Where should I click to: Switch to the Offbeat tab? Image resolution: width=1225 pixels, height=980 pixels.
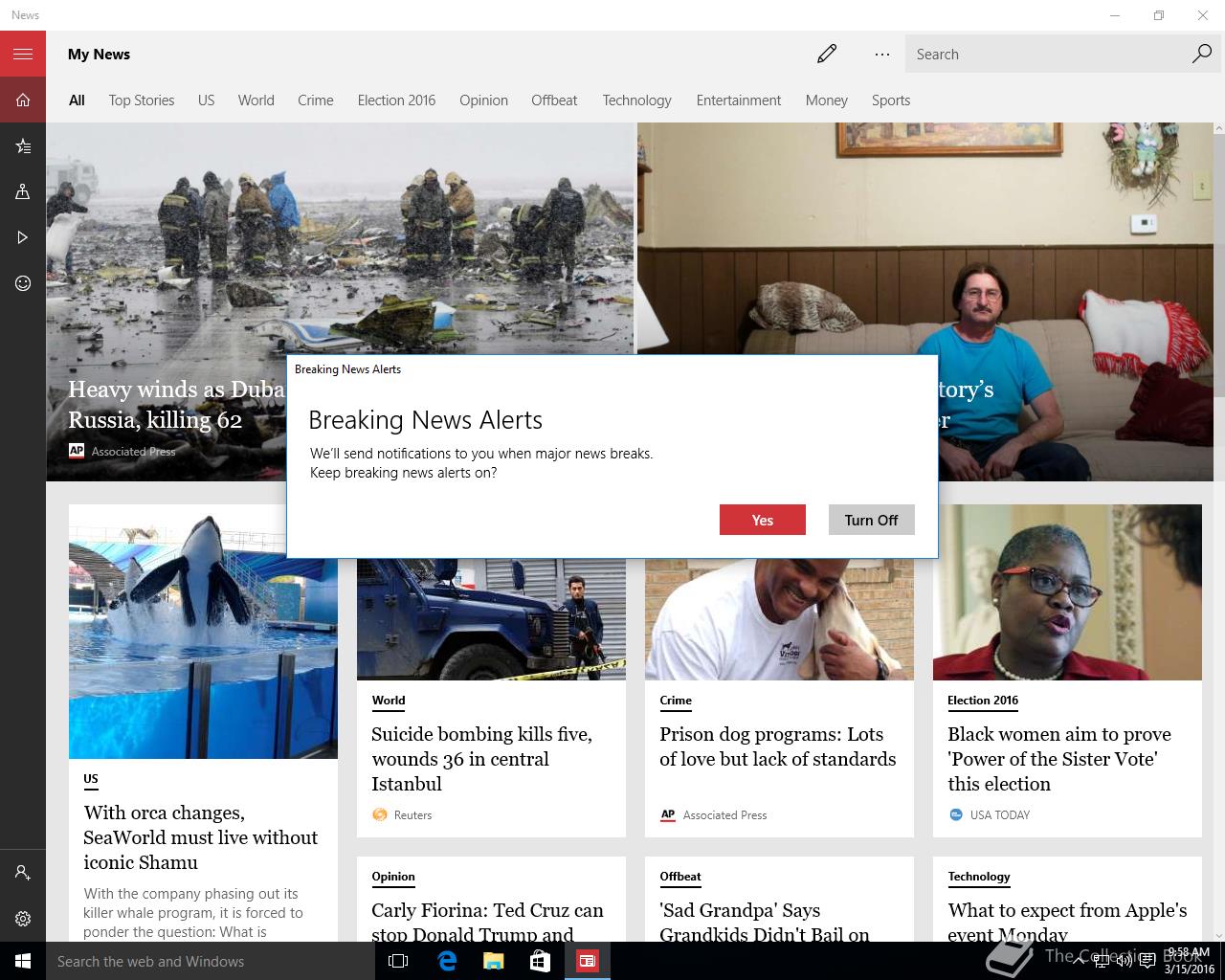[x=554, y=100]
